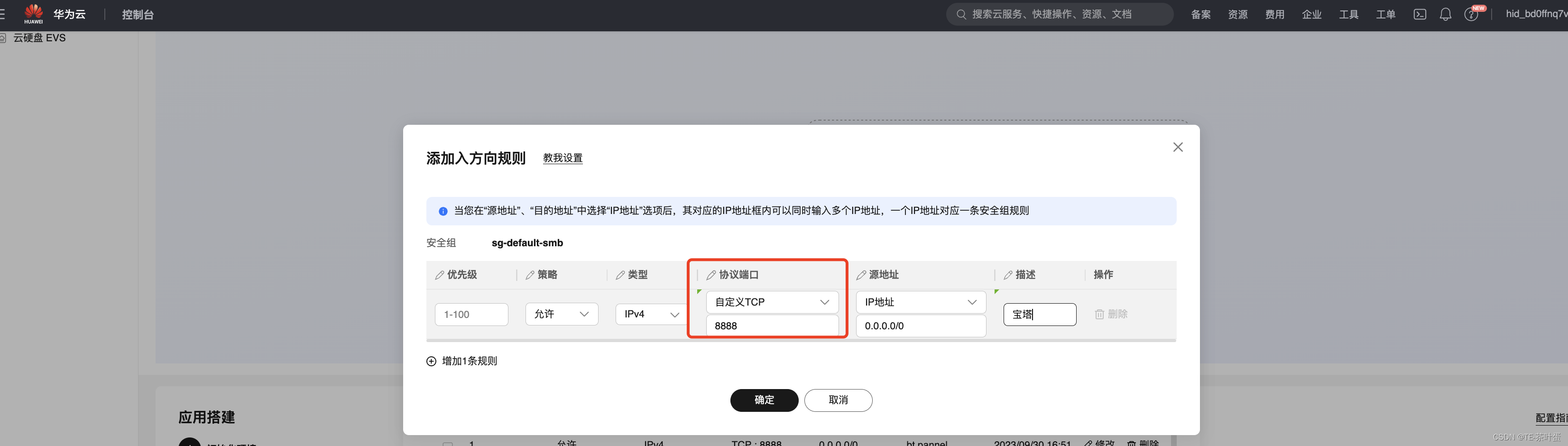The height and width of the screenshot is (446, 1568).
Task: Open the 备案 menu
Action: (x=1200, y=15)
